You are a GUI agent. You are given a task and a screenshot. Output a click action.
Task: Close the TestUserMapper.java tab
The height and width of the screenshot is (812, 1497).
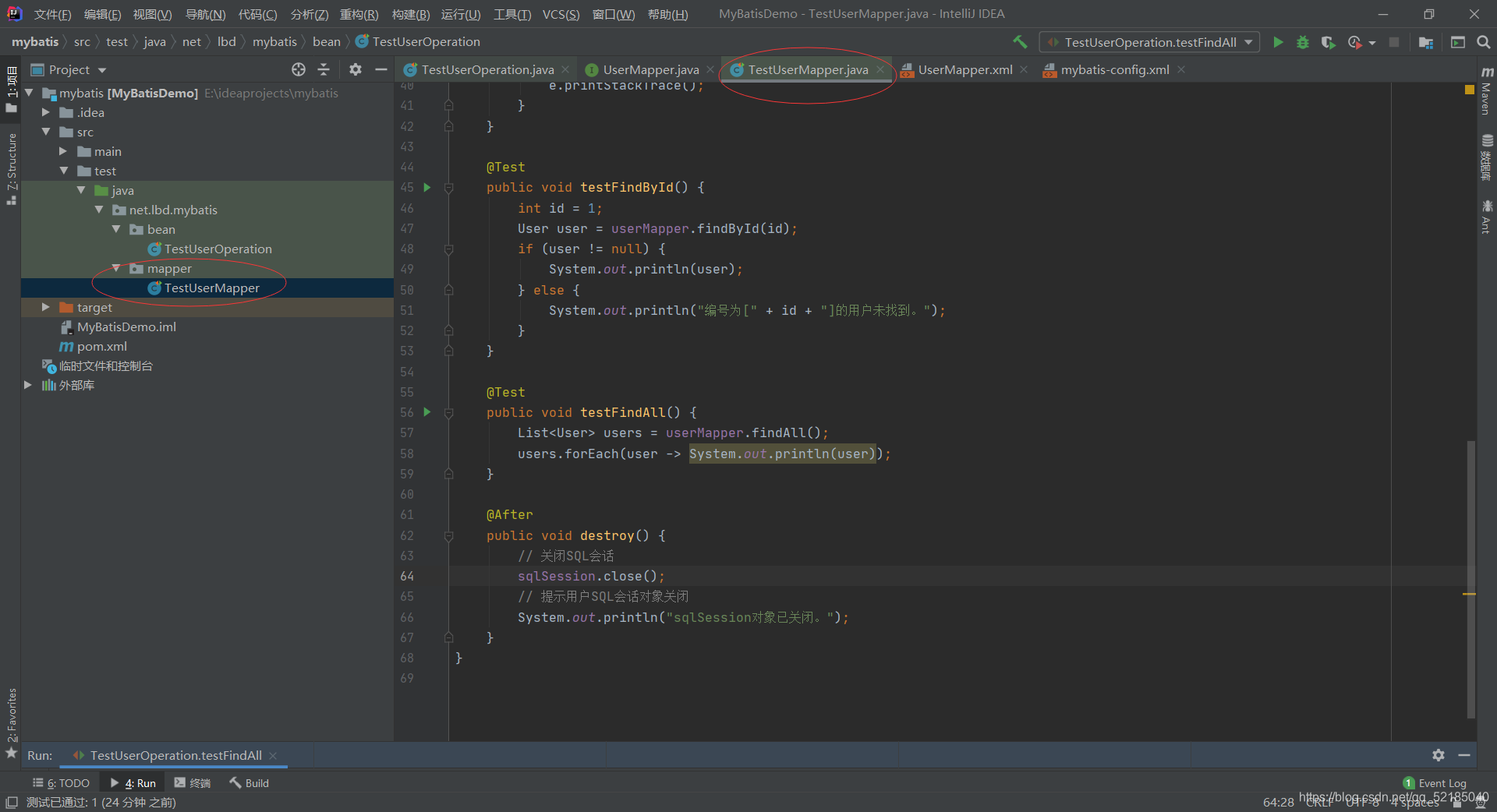click(880, 69)
